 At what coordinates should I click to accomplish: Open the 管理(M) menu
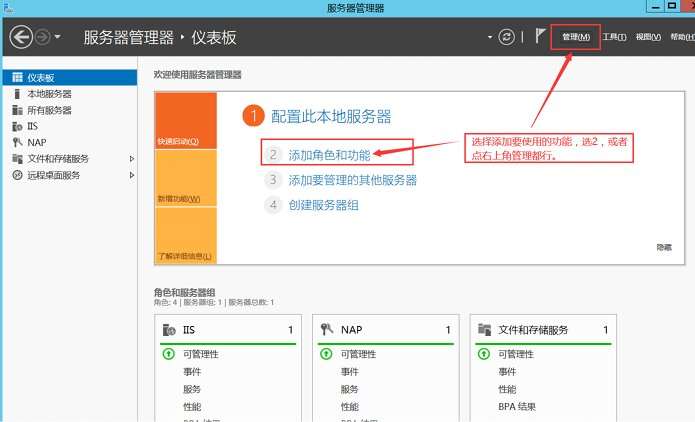(576, 37)
